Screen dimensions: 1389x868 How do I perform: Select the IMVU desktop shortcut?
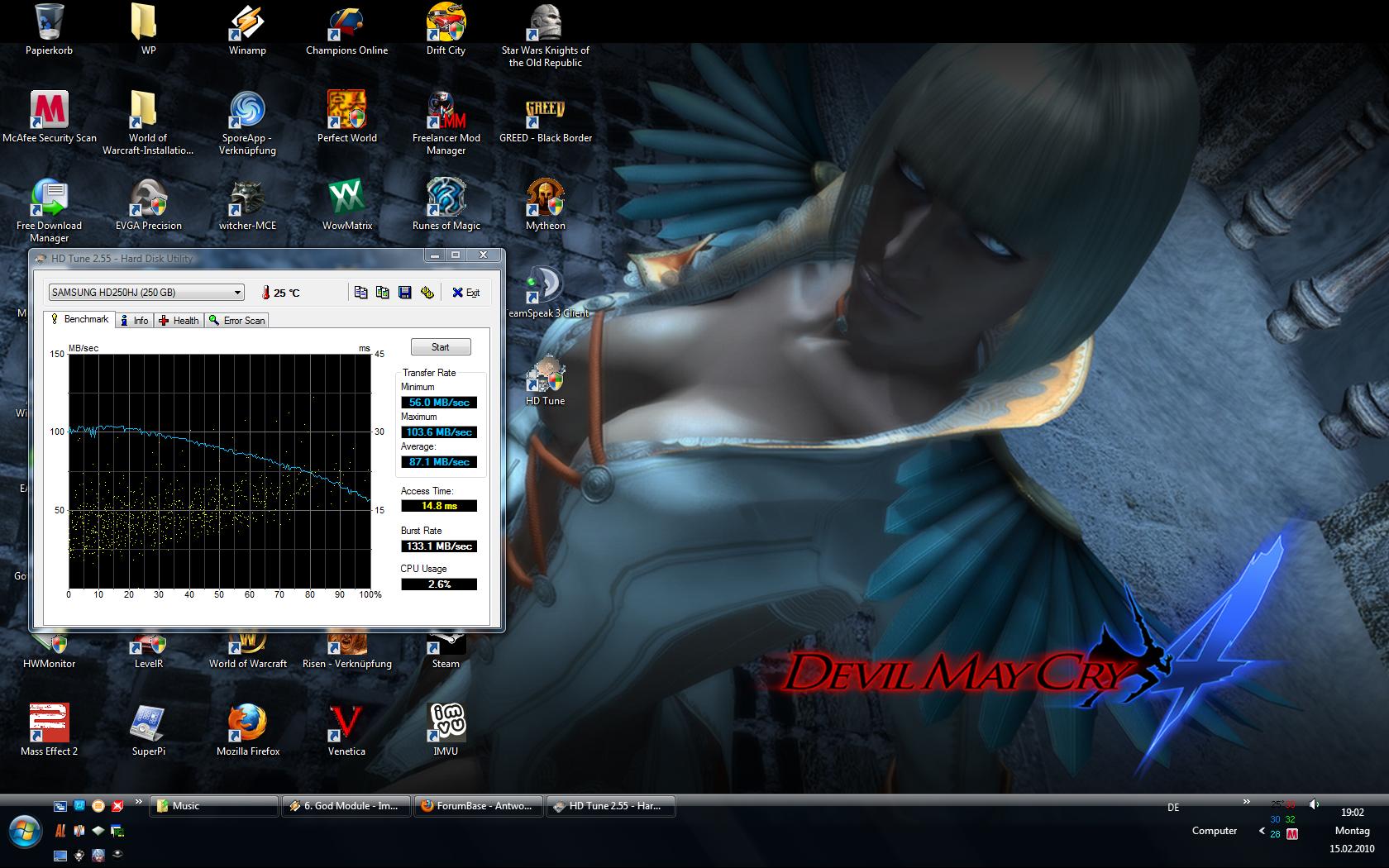point(446,731)
